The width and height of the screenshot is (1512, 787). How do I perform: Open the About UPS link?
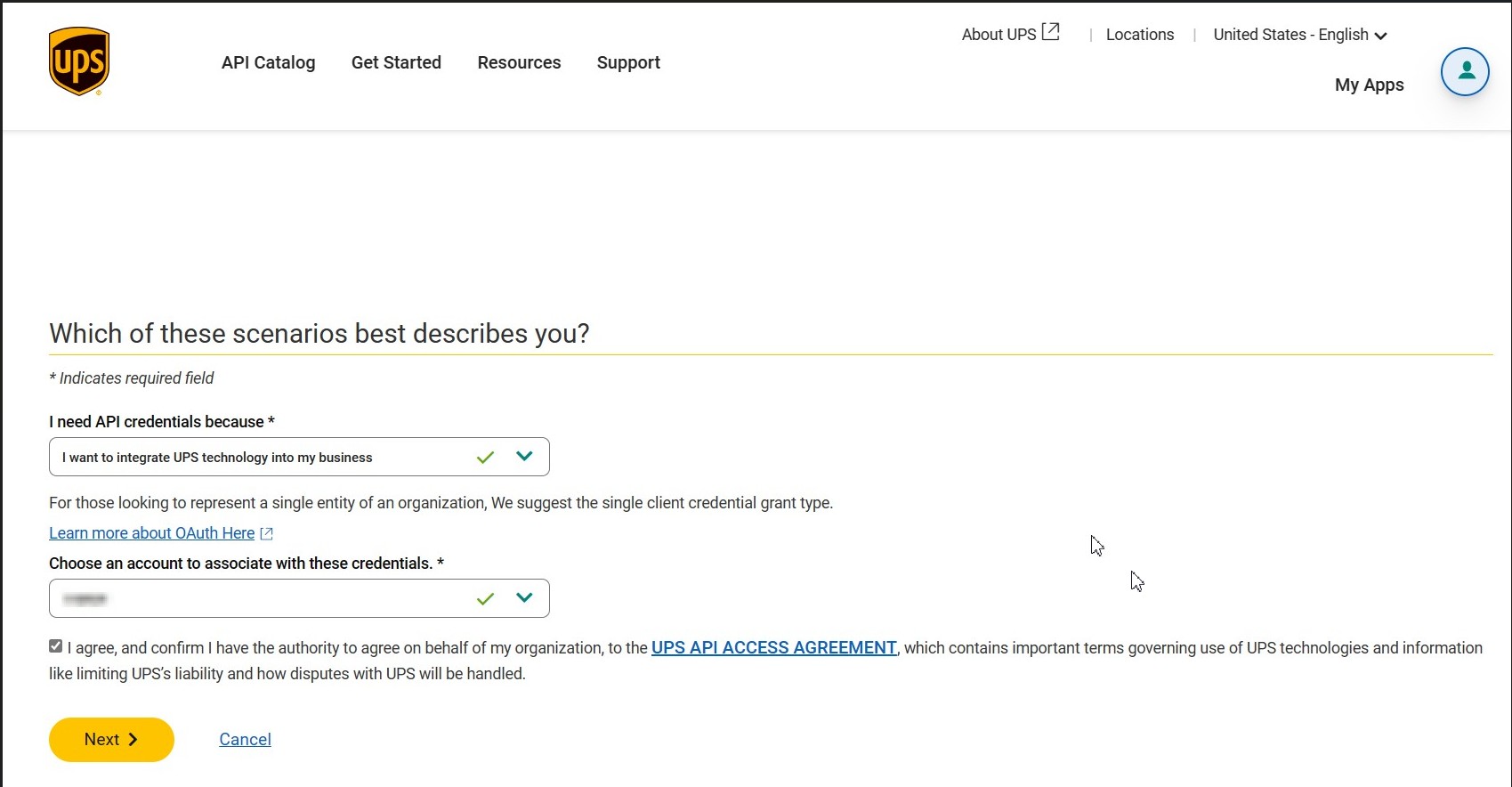click(999, 35)
